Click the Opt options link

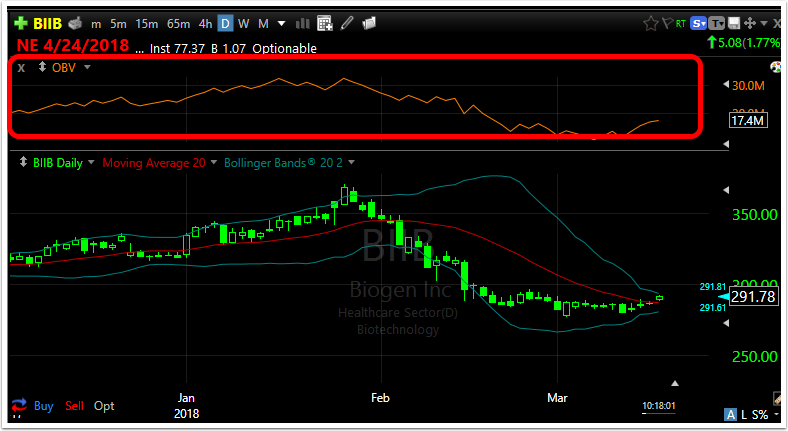click(104, 406)
